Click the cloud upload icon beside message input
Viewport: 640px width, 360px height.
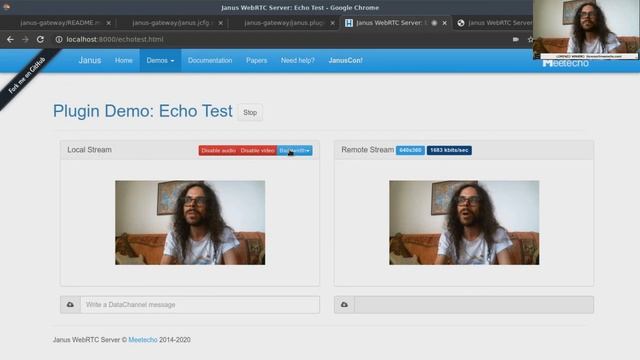[70, 305]
